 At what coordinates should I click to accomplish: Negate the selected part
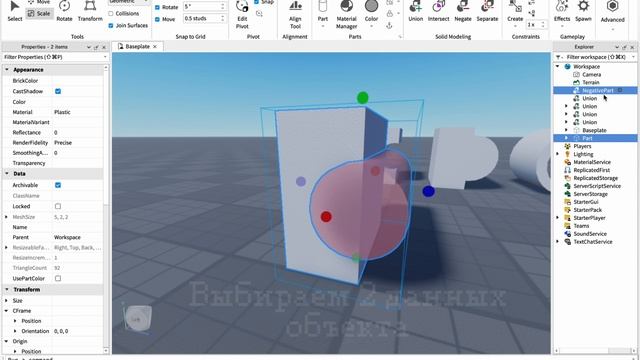tap(463, 11)
